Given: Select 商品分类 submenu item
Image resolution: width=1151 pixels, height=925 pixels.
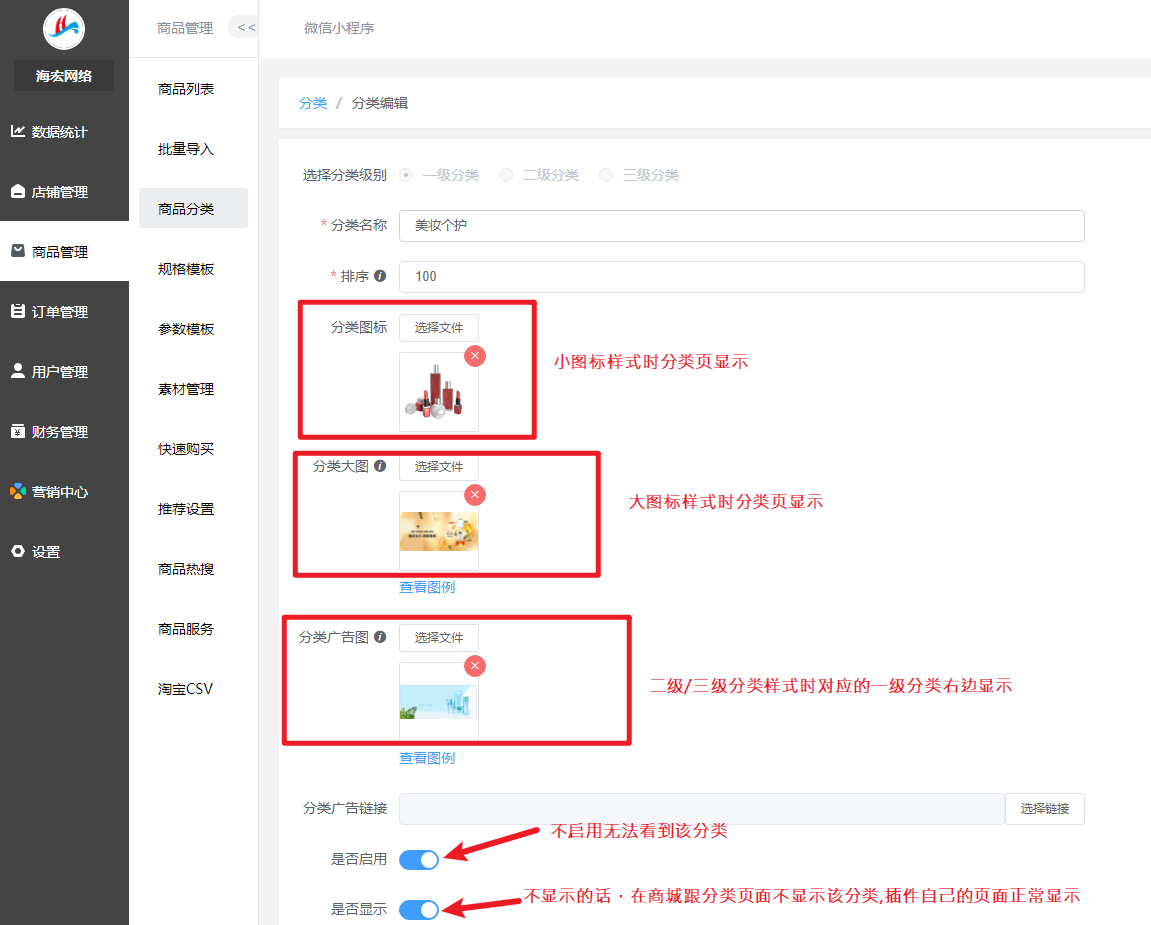Looking at the screenshot, I should [x=193, y=208].
